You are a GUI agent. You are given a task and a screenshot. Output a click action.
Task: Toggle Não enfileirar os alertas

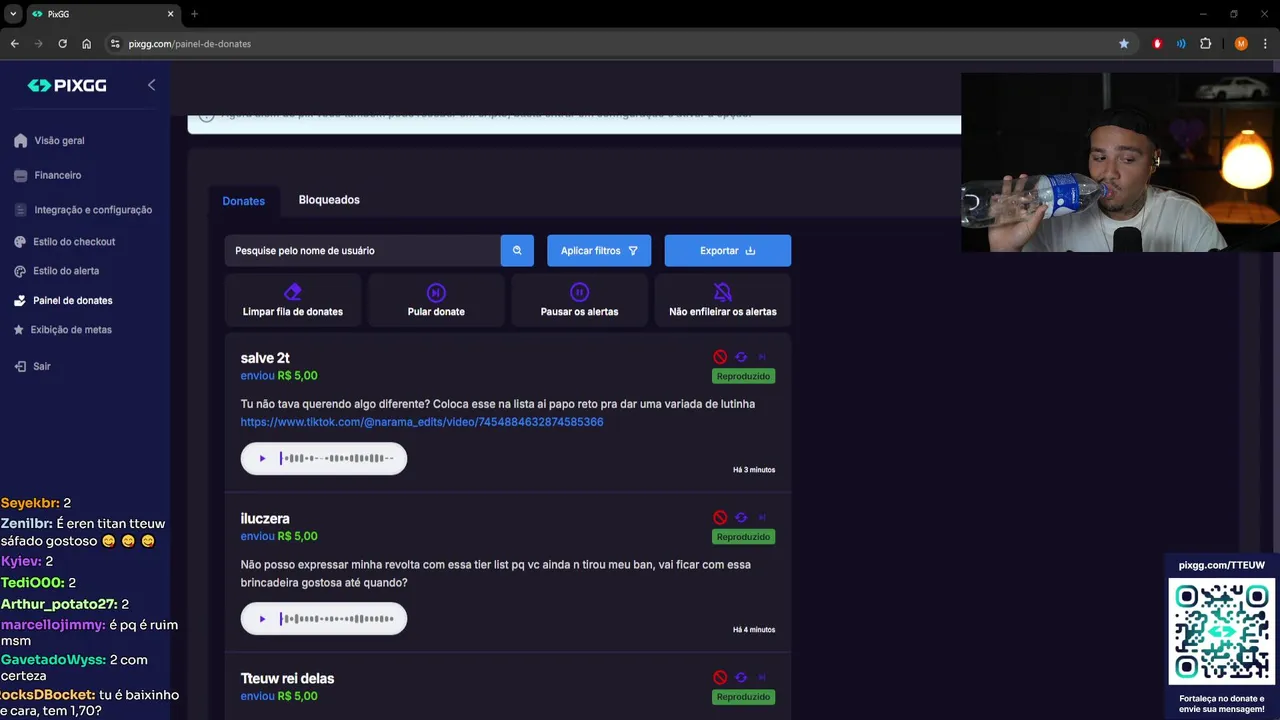722,300
